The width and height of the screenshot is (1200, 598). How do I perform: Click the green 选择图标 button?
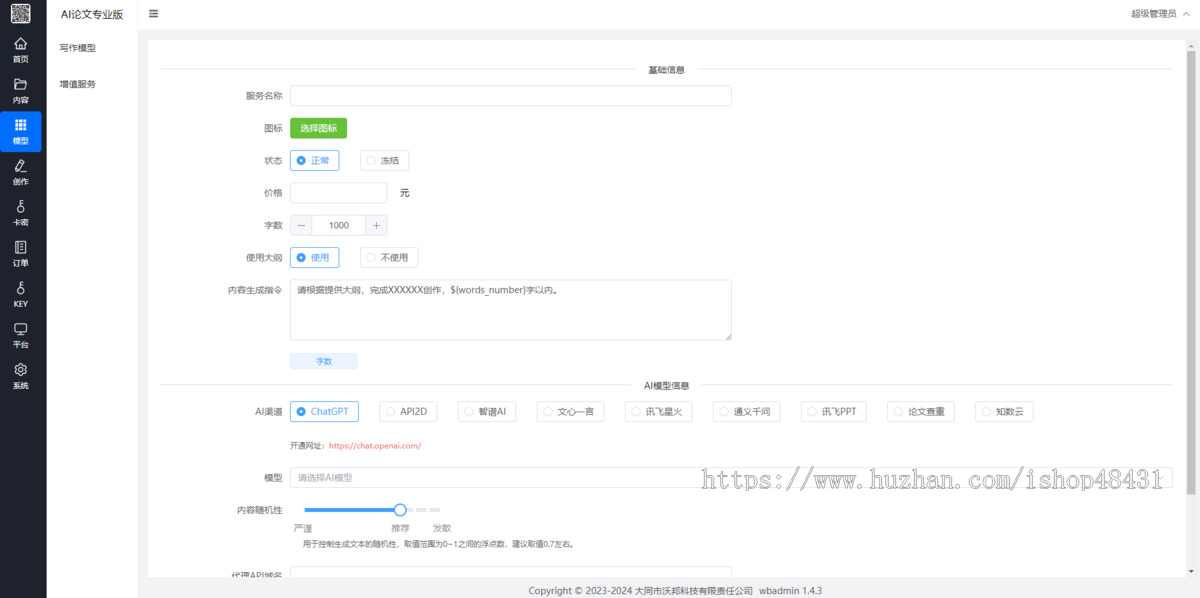(x=318, y=128)
